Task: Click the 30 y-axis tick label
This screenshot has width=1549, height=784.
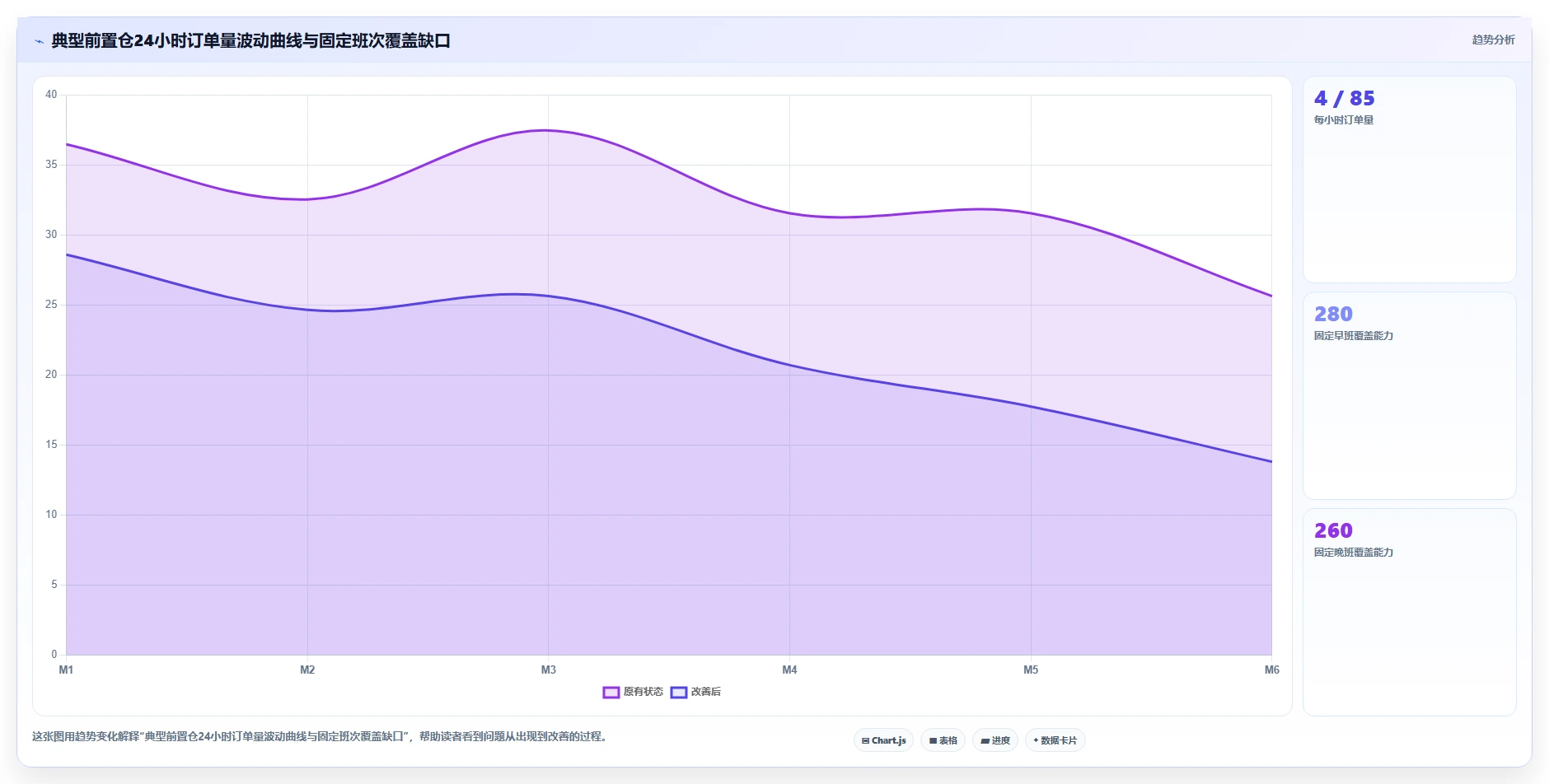Action: pyautogui.click(x=51, y=235)
